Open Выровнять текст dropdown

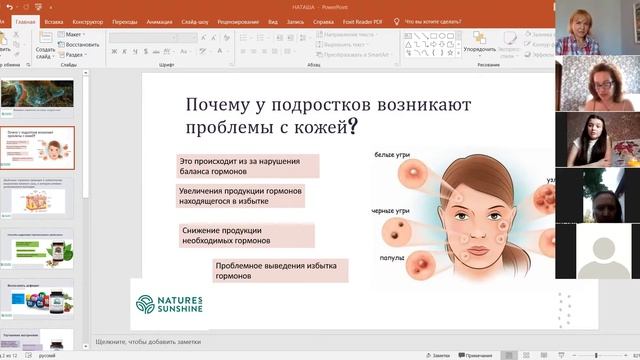[342, 44]
